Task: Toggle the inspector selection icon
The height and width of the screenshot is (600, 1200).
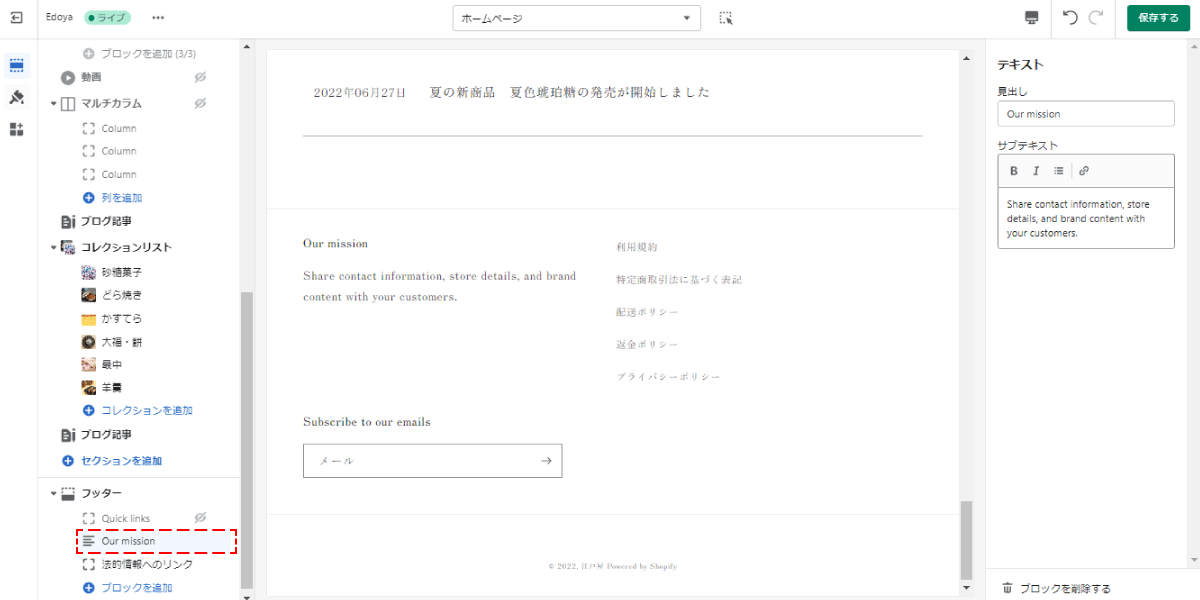Action: click(726, 18)
